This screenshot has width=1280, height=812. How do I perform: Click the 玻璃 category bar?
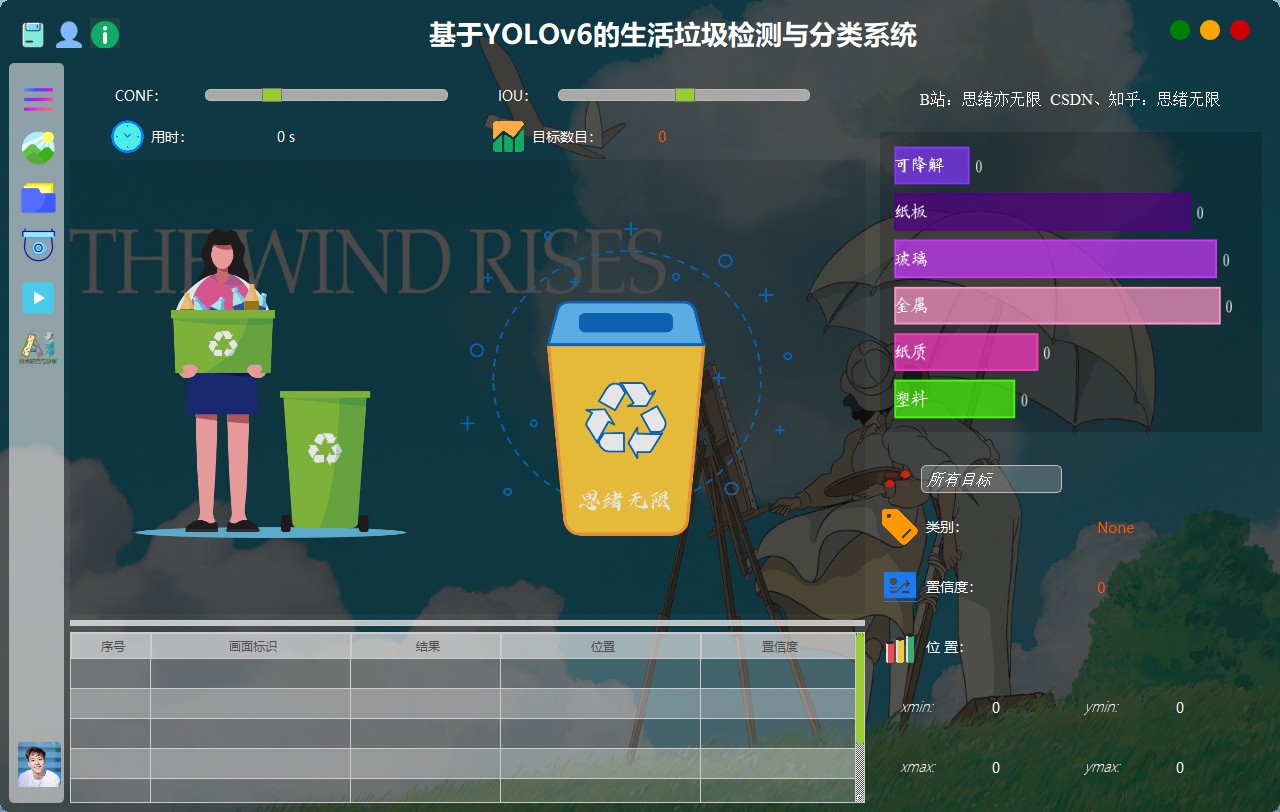point(1055,258)
